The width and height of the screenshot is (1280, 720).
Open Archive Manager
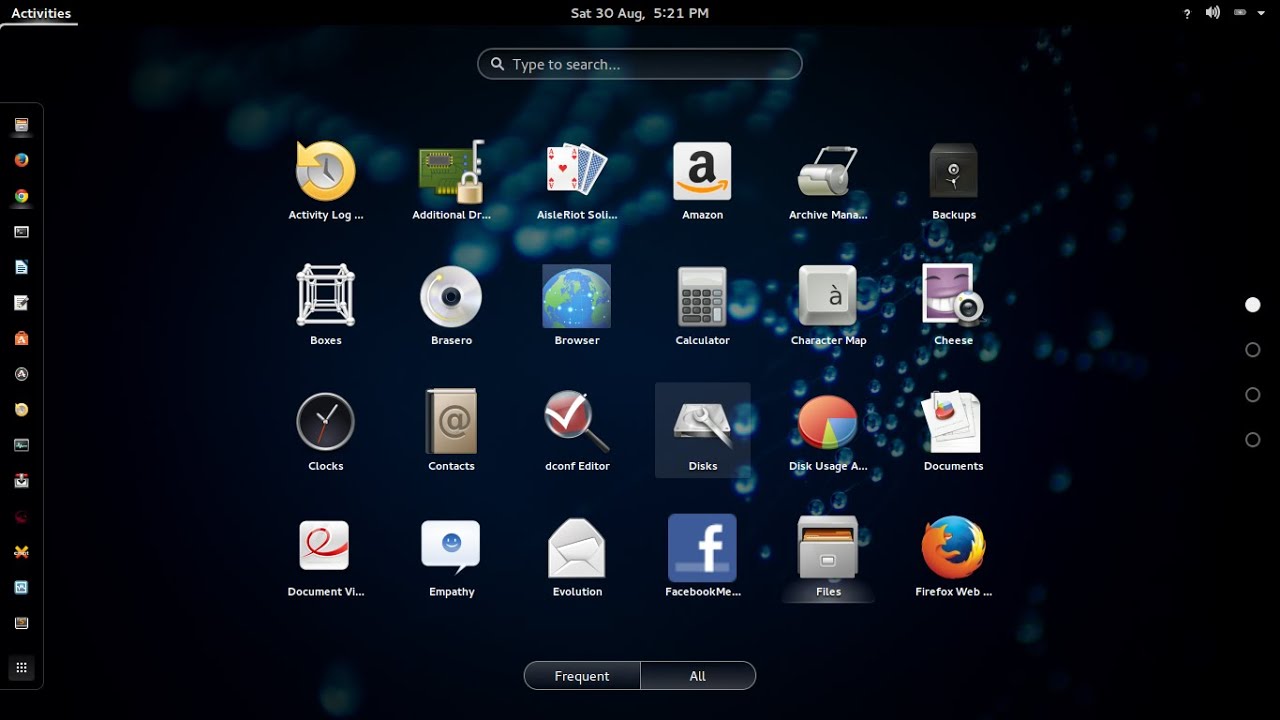coord(828,181)
